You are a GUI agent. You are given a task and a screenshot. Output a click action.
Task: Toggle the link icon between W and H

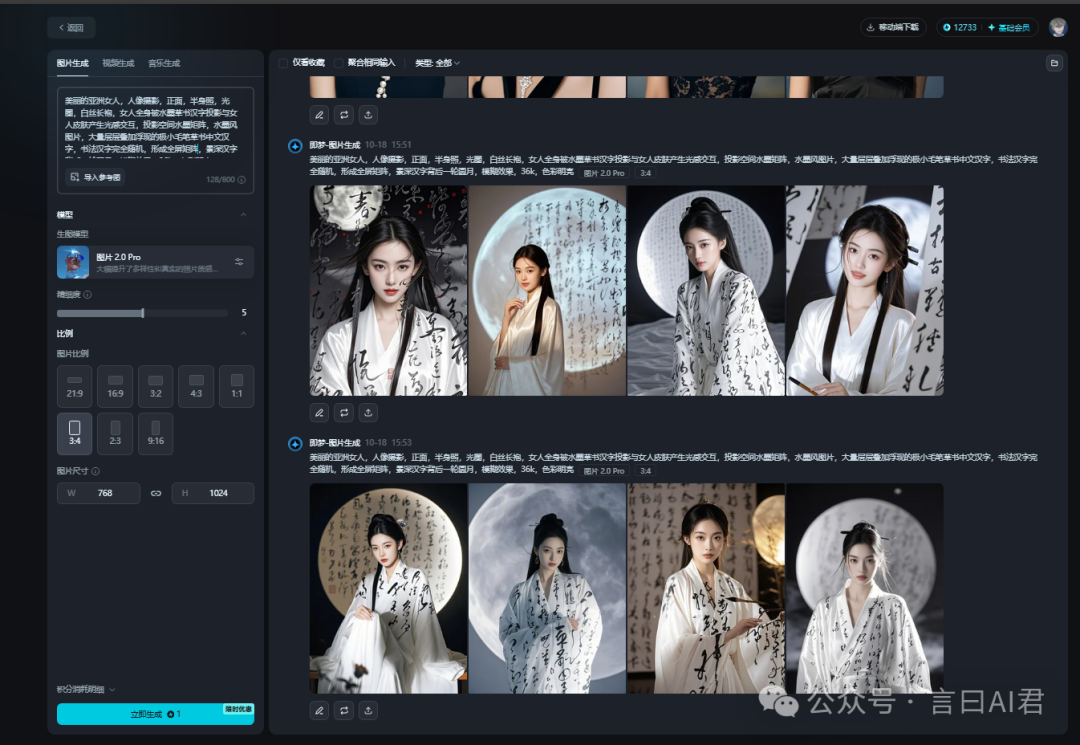(156, 493)
